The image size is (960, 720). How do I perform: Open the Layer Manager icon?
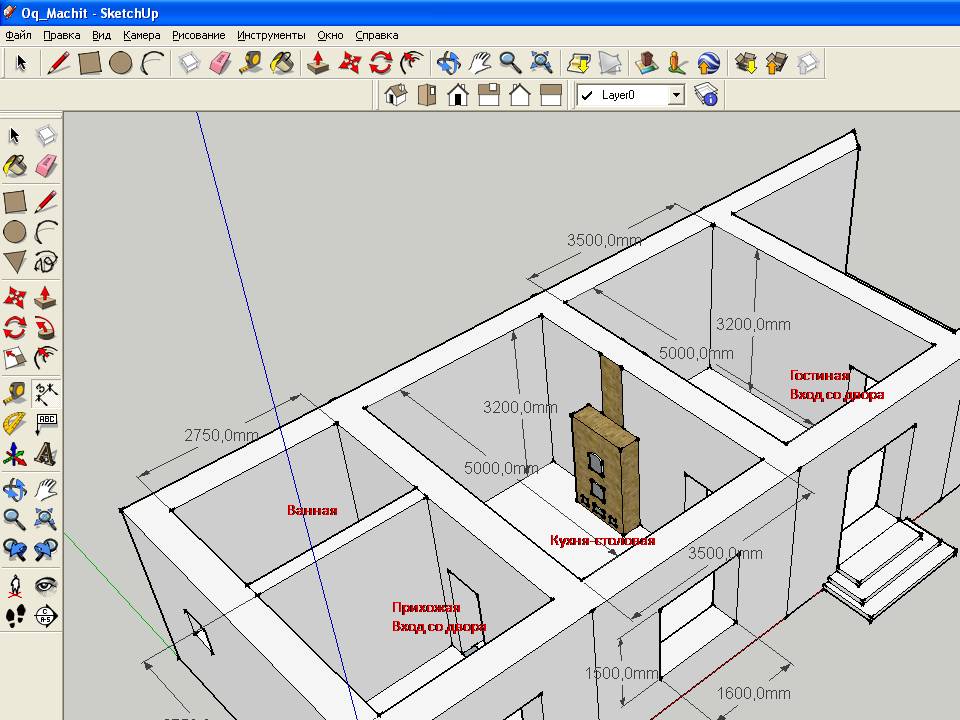pos(707,95)
